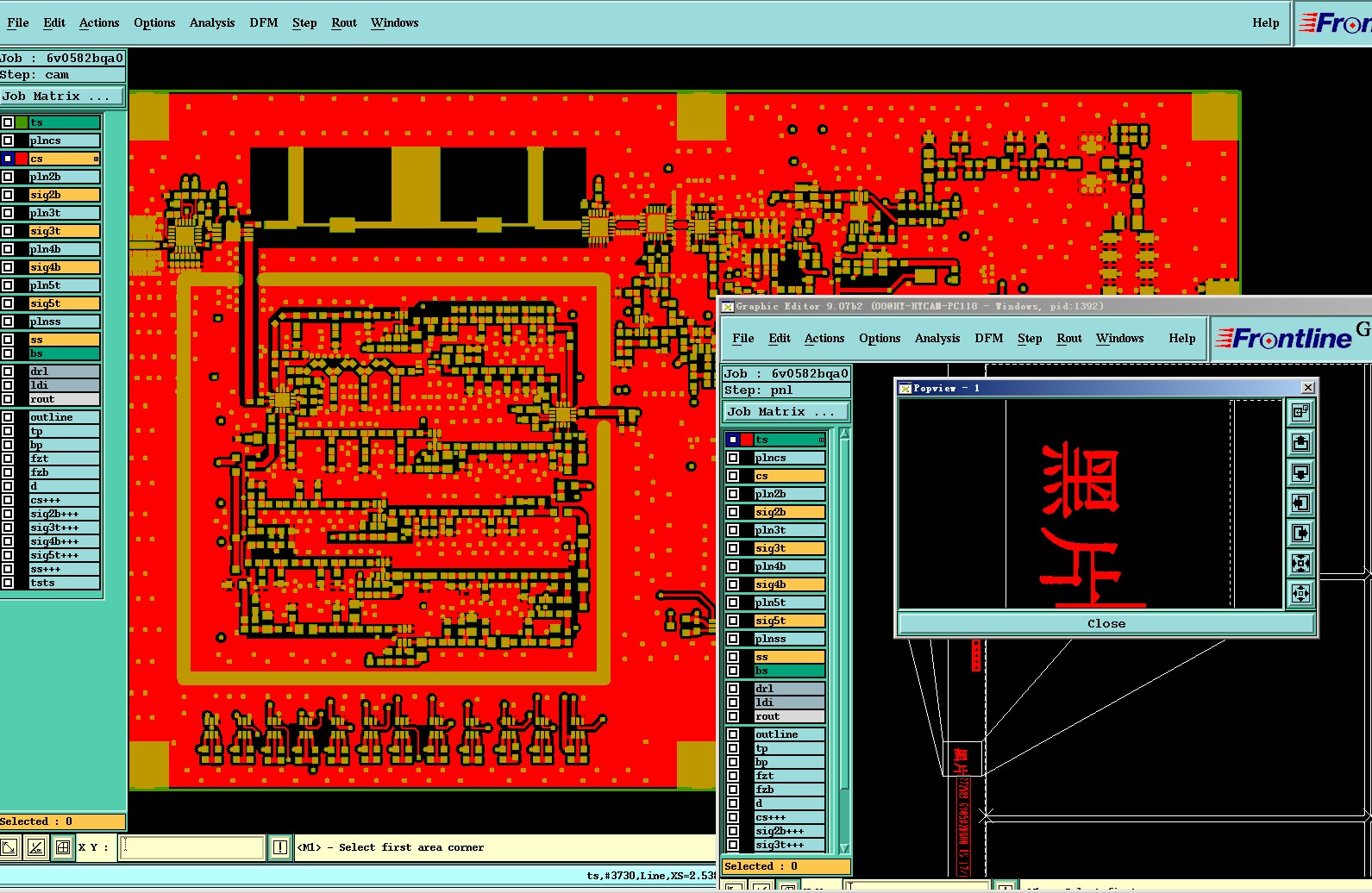Open Step menu in pnl Graphic Editor
The width and height of the screenshot is (1372, 893).
[1030, 339]
